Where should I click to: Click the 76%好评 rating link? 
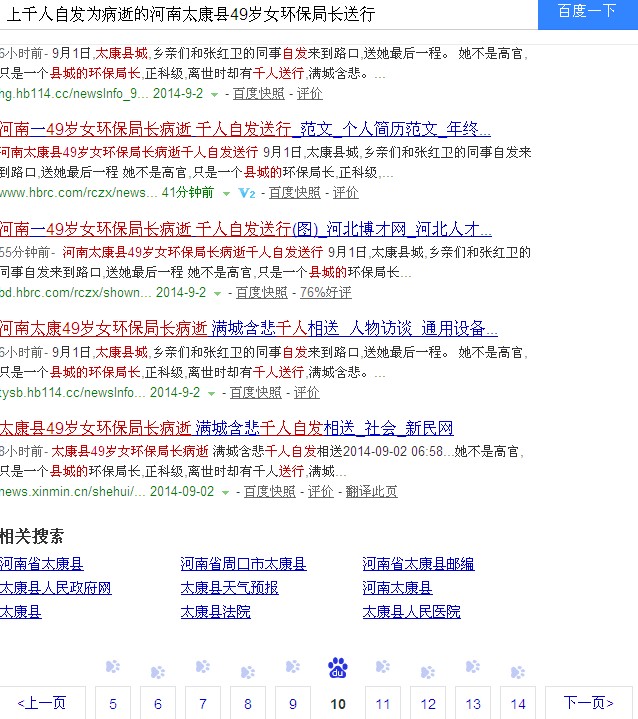326,293
